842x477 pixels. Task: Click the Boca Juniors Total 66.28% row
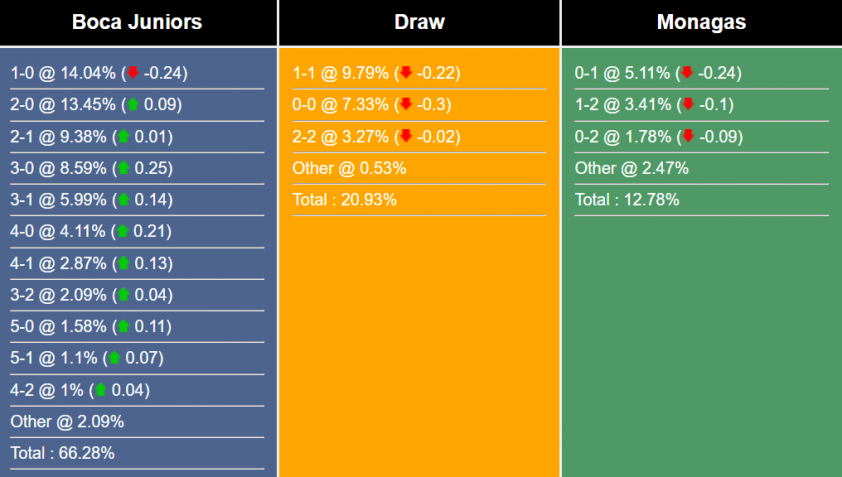point(63,453)
